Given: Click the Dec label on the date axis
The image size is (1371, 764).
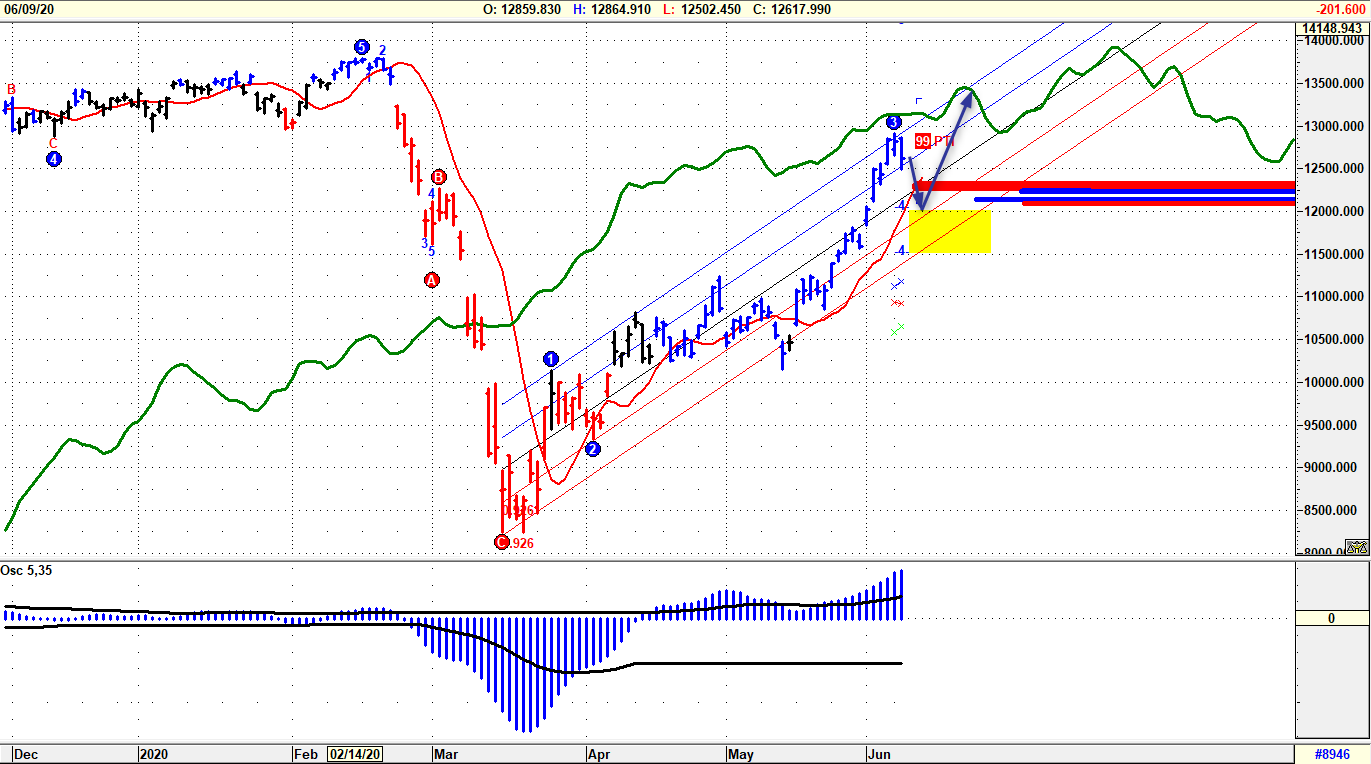Looking at the screenshot, I should tap(25, 754).
